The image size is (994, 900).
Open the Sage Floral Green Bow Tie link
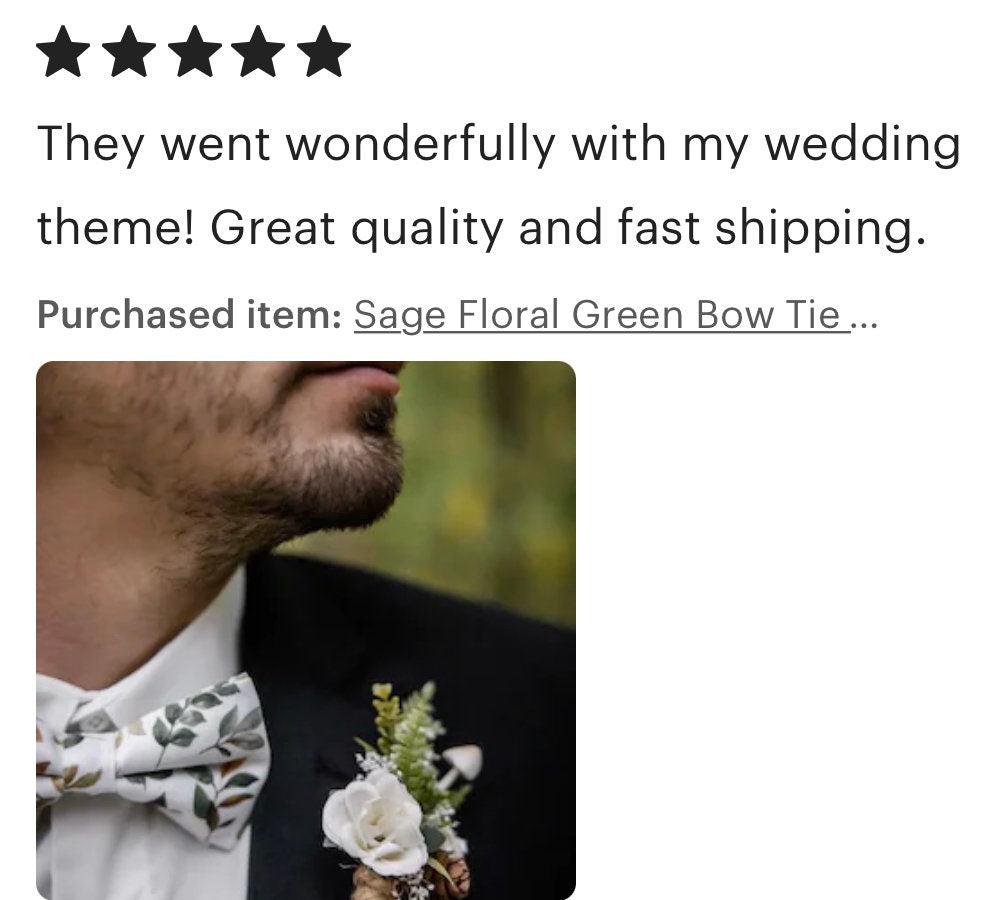click(x=602, y=315)
